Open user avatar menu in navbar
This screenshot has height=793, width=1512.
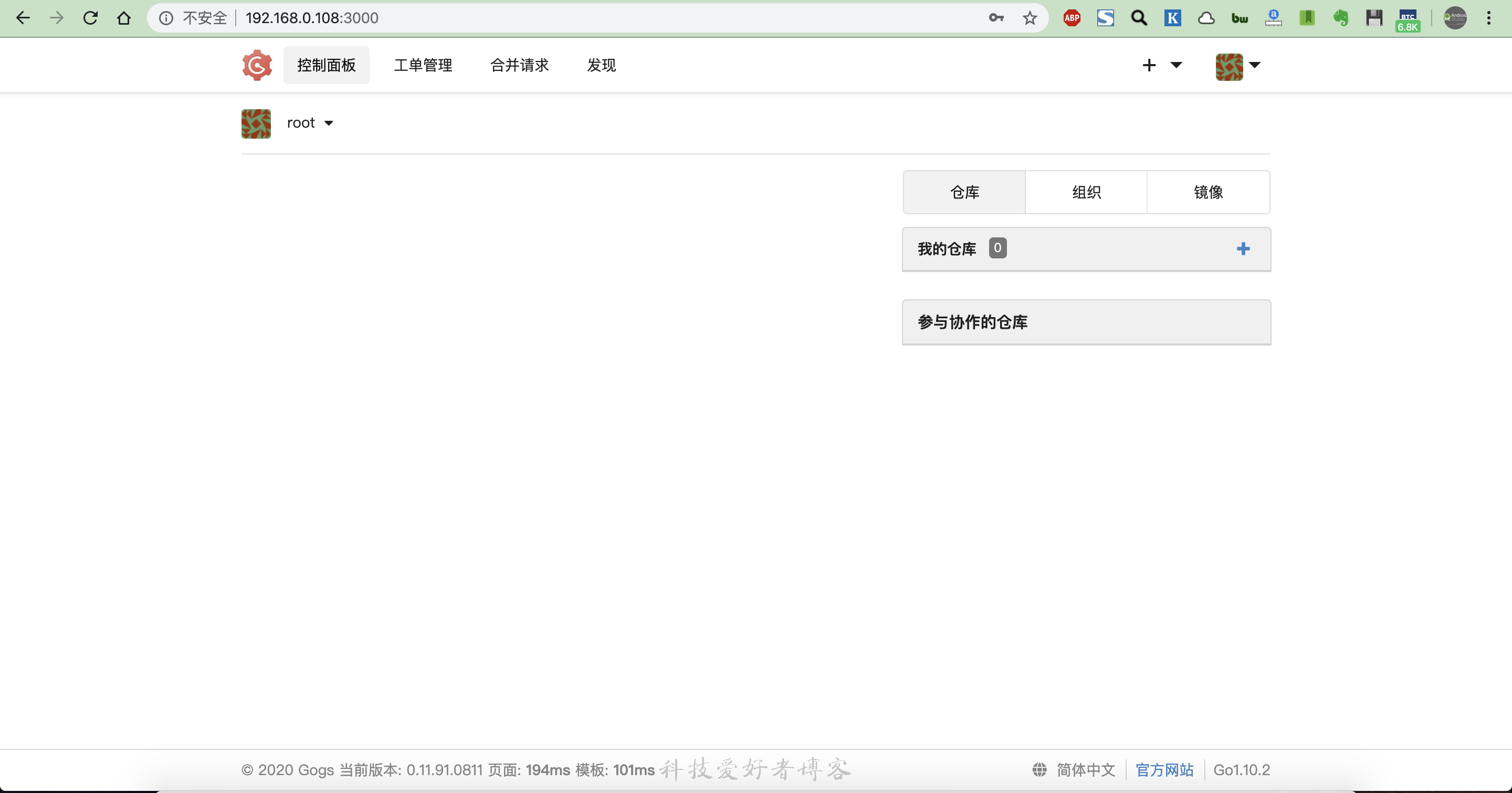(x=1237, y=66)
